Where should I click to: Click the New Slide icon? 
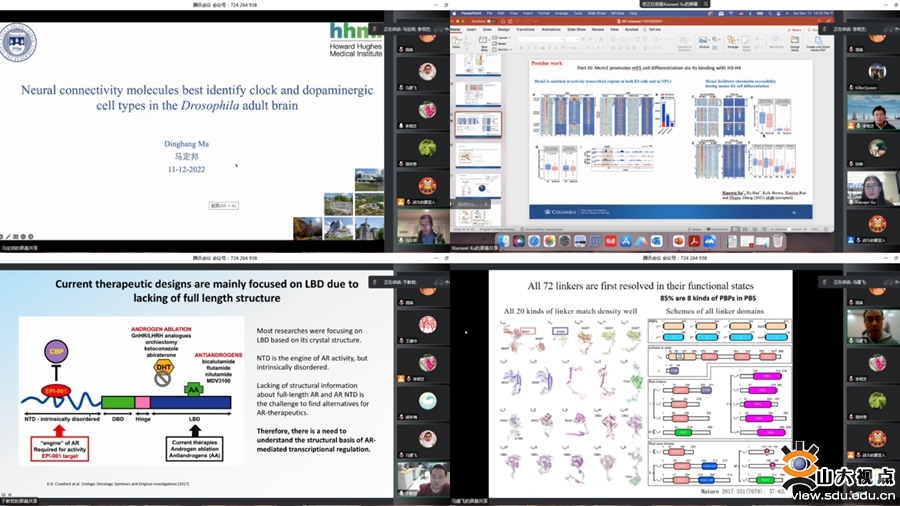[485, 42]
